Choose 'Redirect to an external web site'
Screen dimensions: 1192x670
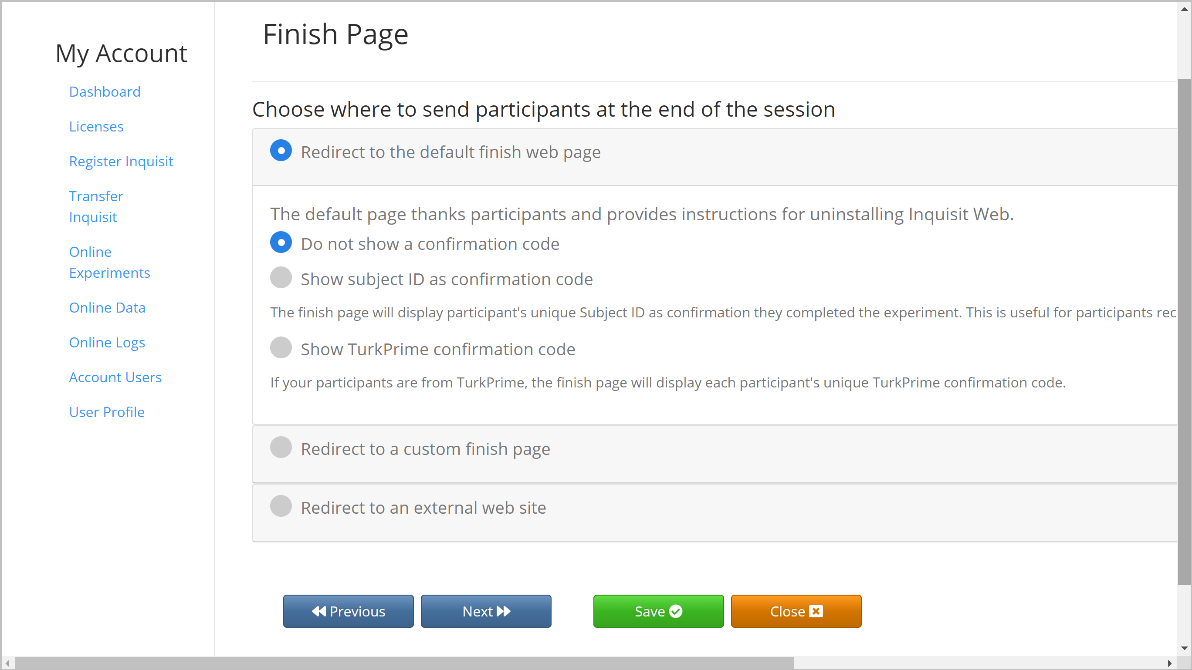[281, 506]
